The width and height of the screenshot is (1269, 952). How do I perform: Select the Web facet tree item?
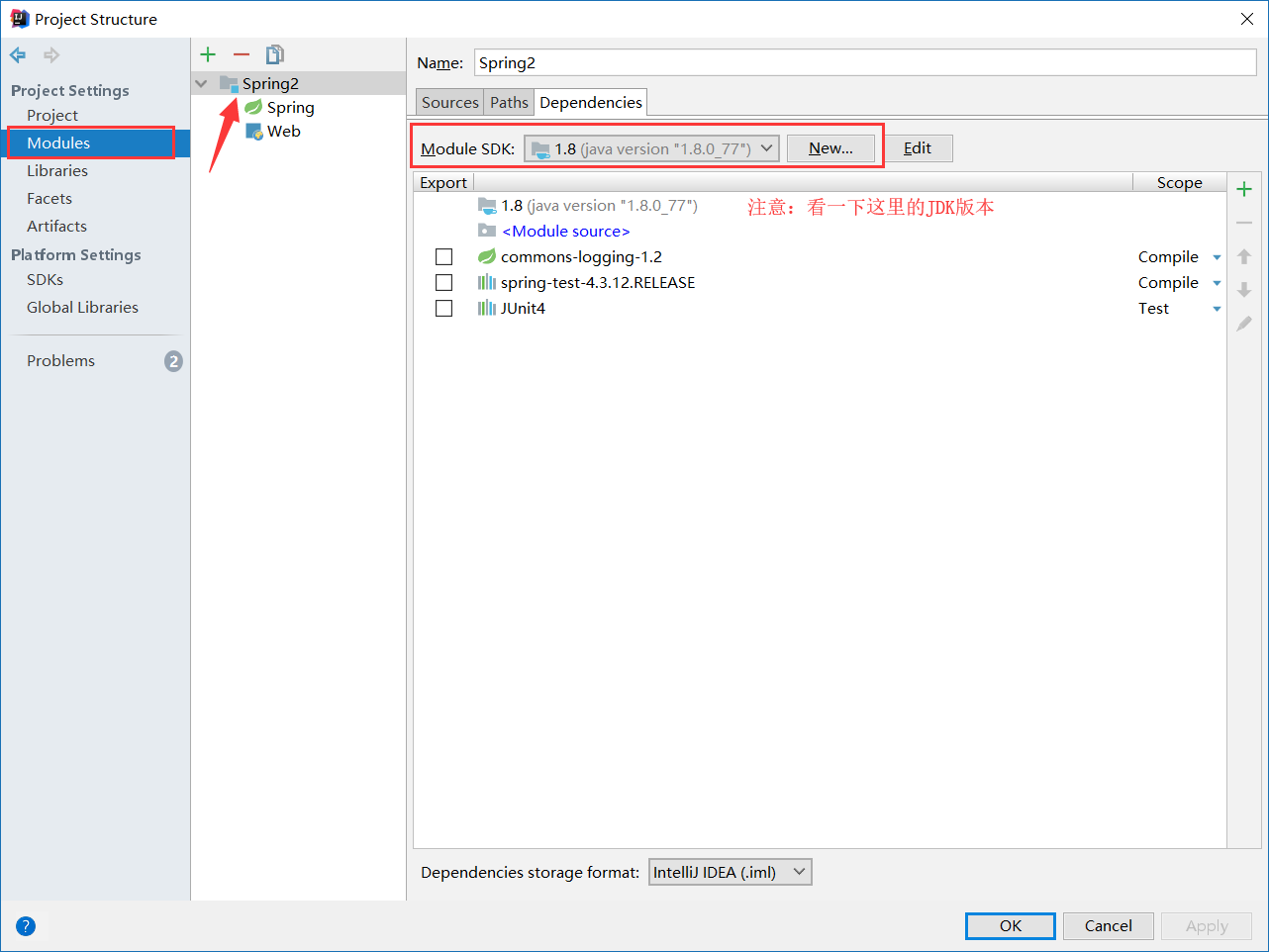pyautogui.click(x=283, y=131)
